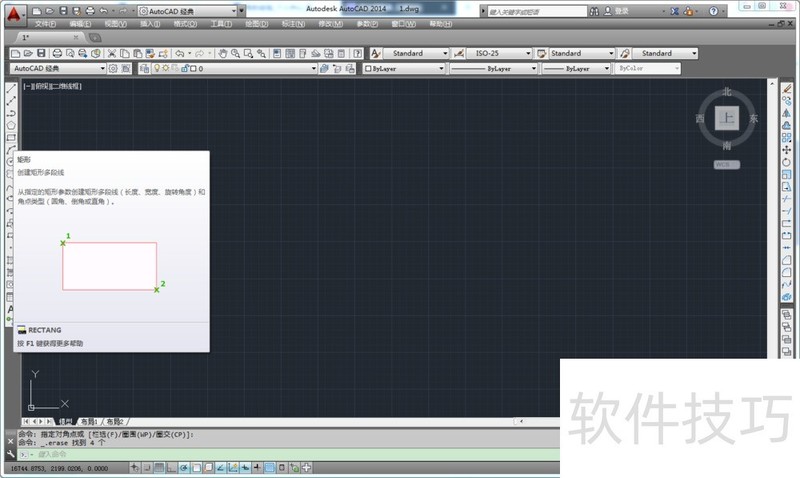The height and width of the screenshot is (478, 800).
Task: Open the 格式 menu
Action: pyautogui.click(x=182, y=22)
